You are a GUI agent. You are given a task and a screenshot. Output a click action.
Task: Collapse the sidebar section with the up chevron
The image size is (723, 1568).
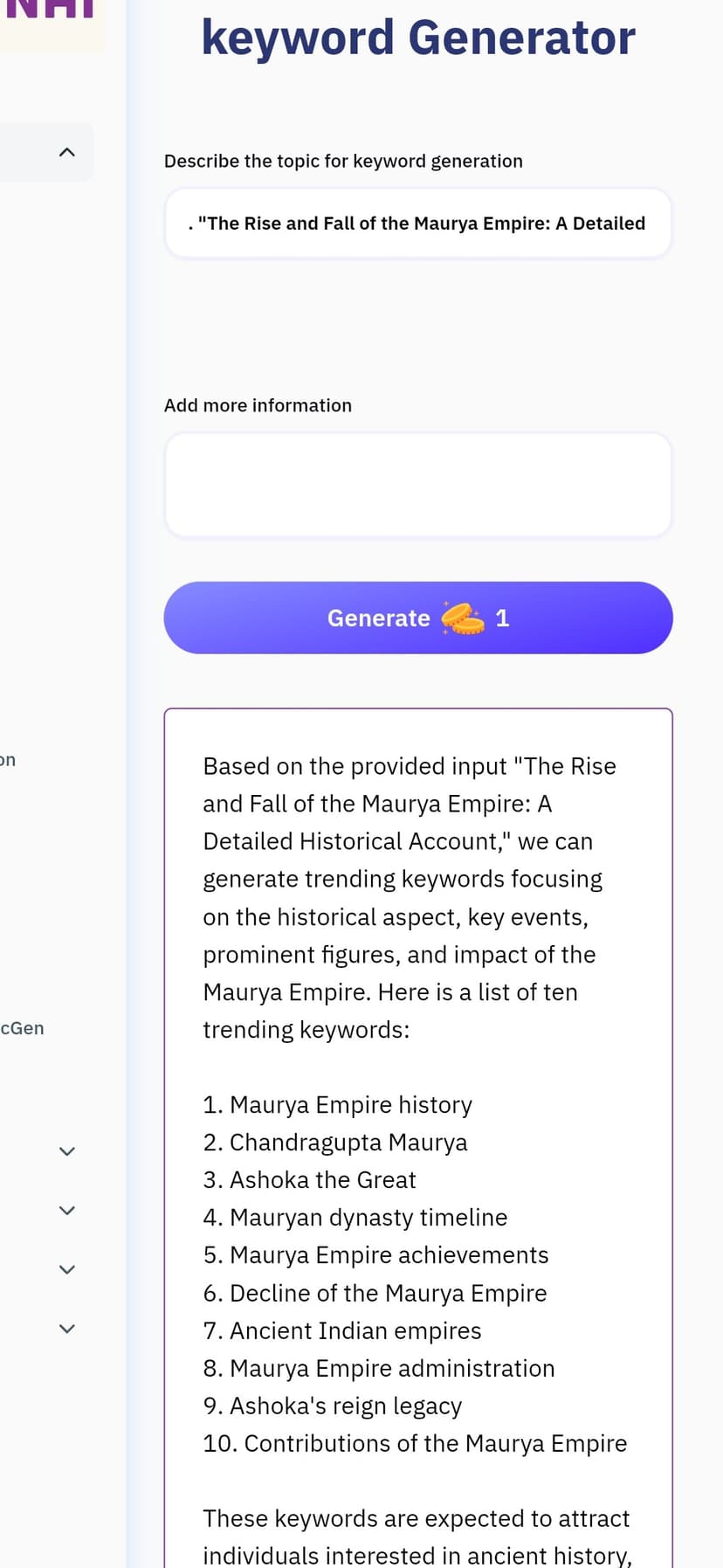point(66,152)
